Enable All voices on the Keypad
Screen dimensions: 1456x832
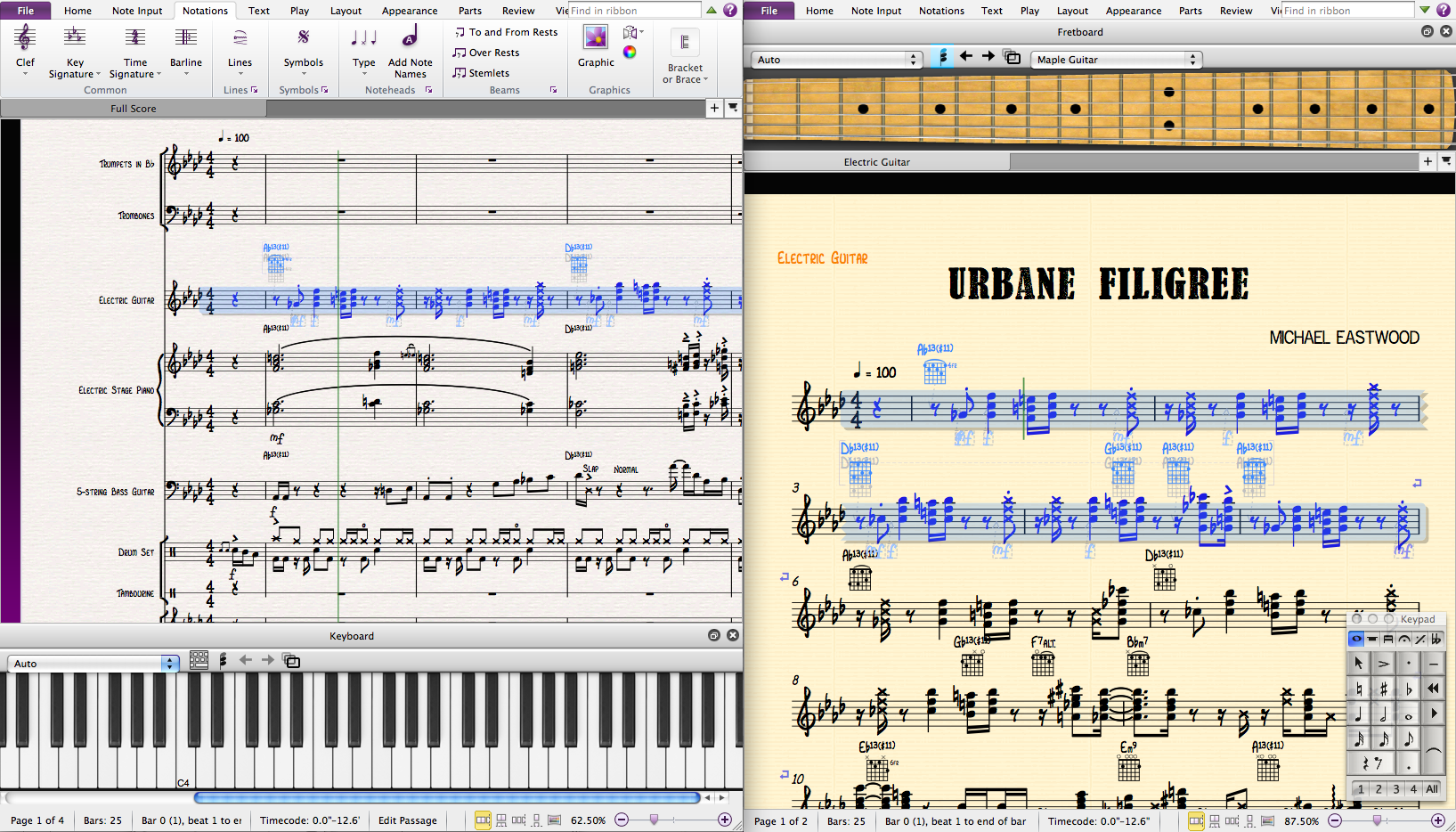(x=1432, y=789)
